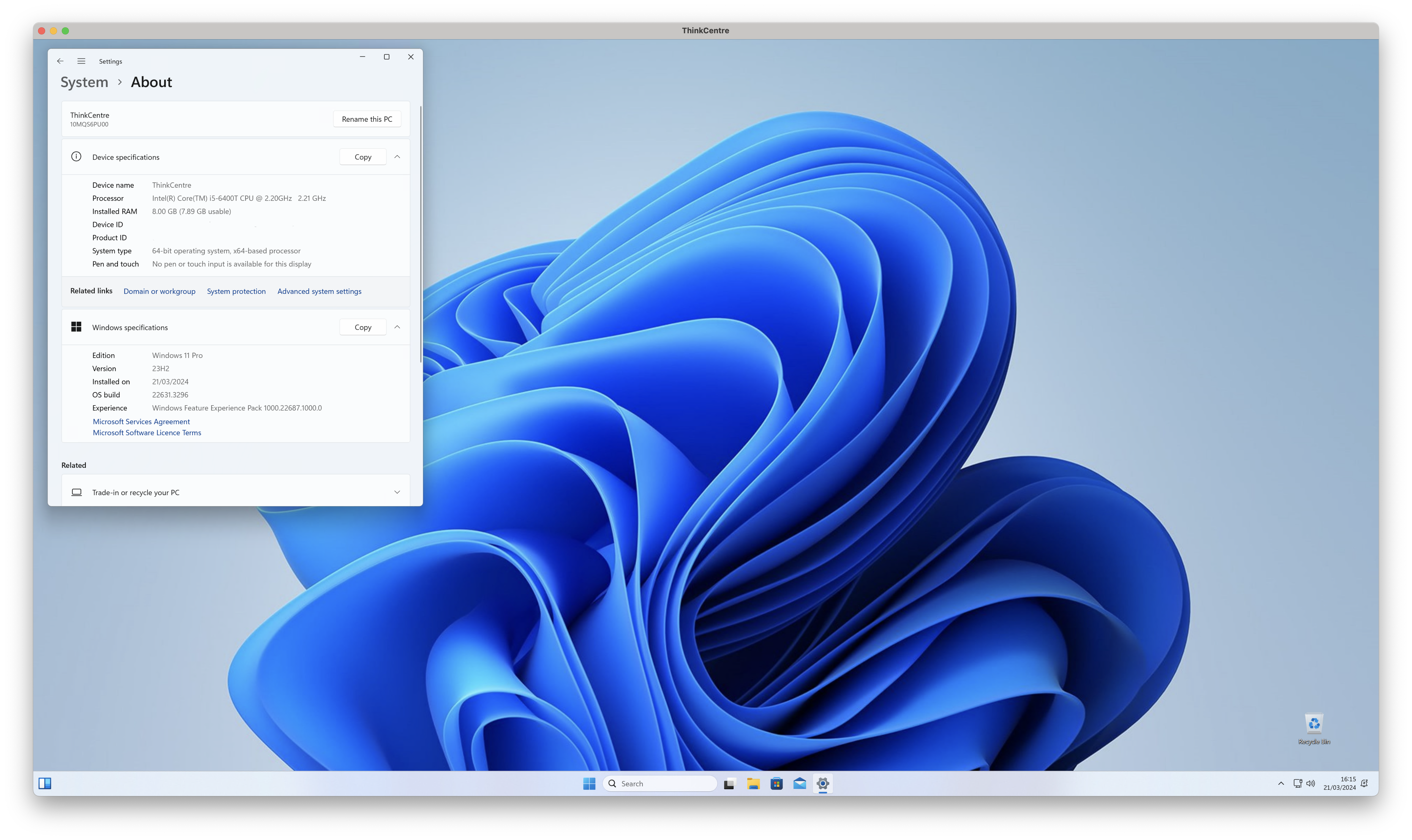Show hidden system tray icons

pos(1281,783)
